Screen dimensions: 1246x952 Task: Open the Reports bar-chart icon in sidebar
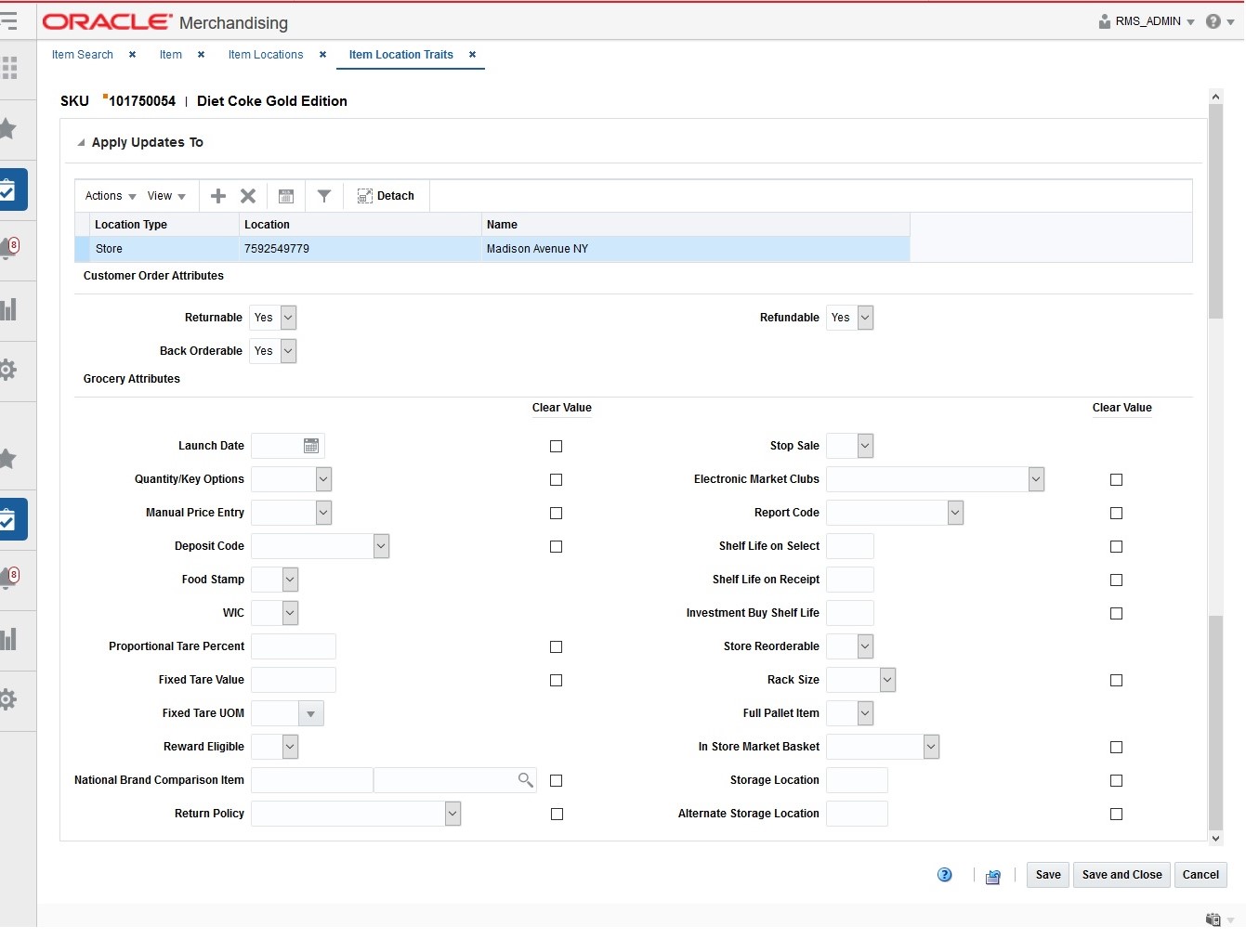[x=12, y=310]
